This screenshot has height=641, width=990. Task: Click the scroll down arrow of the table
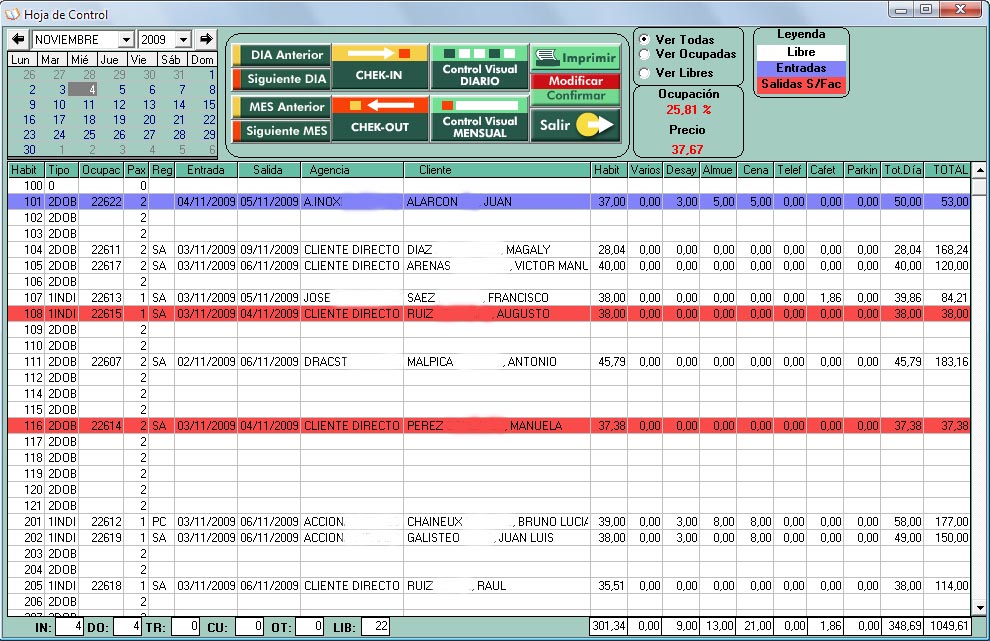tap(979, 609)
